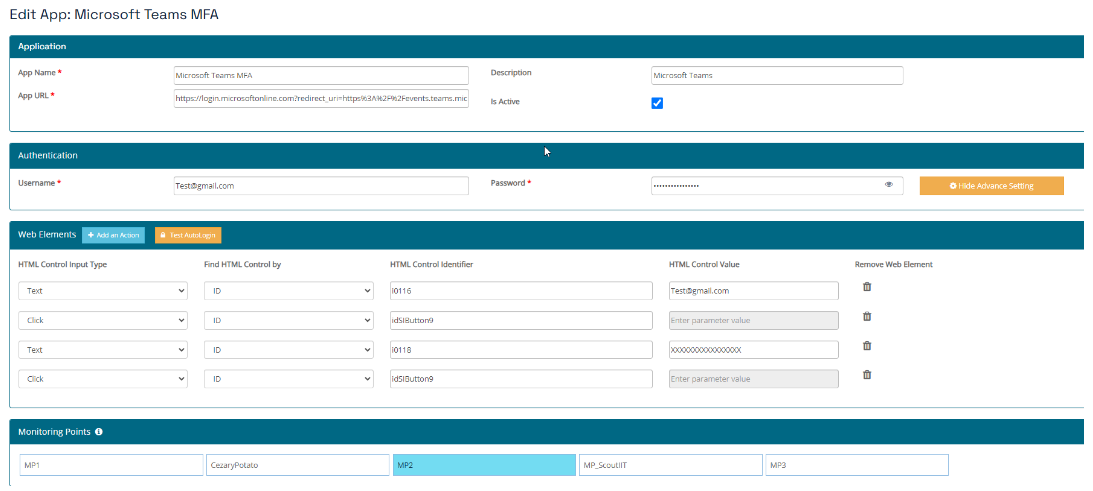The width and height of the screenshot is (1093, 491).
Task: Open Input Type dropdown for I0116 row
Action: (x=102, y=291)
